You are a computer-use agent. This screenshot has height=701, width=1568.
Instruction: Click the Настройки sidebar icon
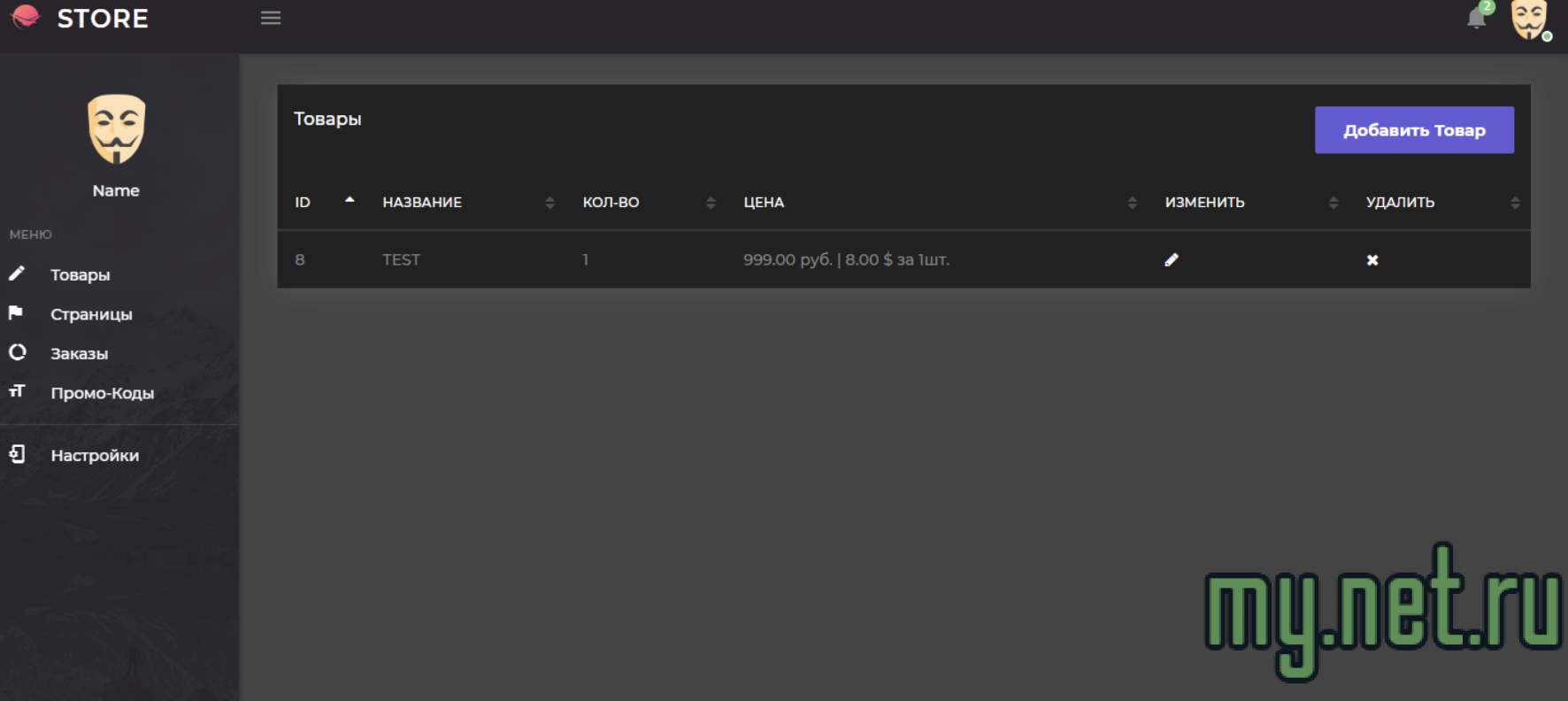point(17,454)
